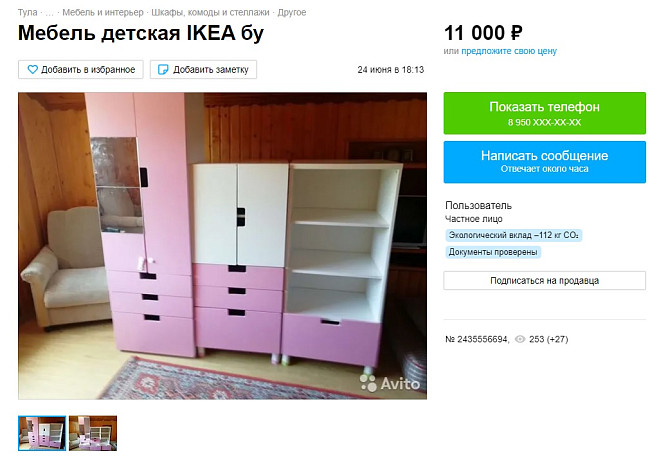Open Шкафы, комоды и стеллажи breadcrumb
This screenshot has height=460, width=668.
coord(210,12)
